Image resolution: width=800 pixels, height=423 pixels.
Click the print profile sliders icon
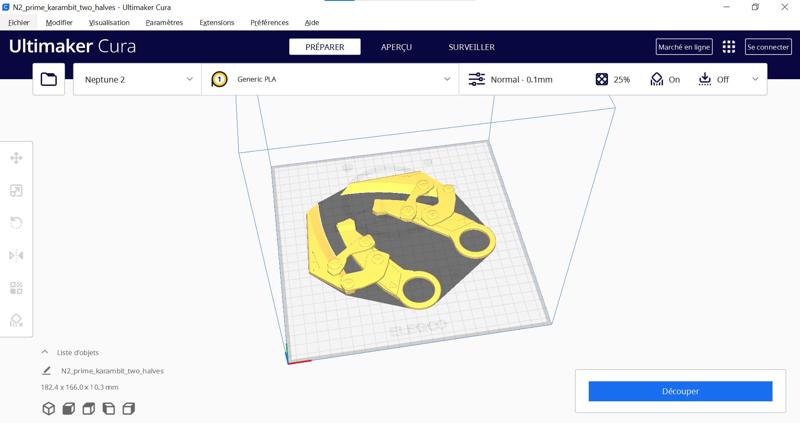pyautogui.click(x=477, y=79)
